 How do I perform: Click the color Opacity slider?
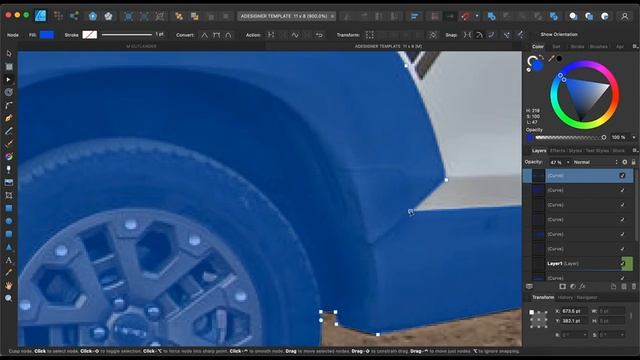coord(571,138)
